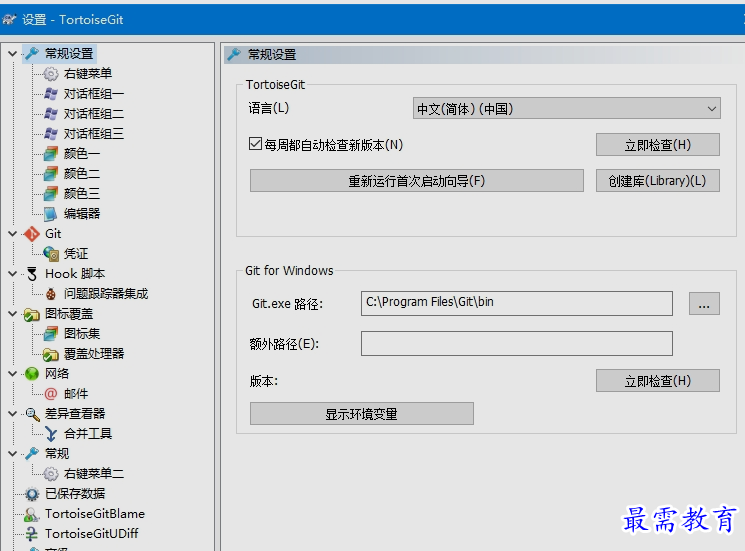The height and width of the screenshot is (551, 745).
Task: Click the hook icon beside Hook 脚本
Action: pyautogui.click(x=32, y=274)
